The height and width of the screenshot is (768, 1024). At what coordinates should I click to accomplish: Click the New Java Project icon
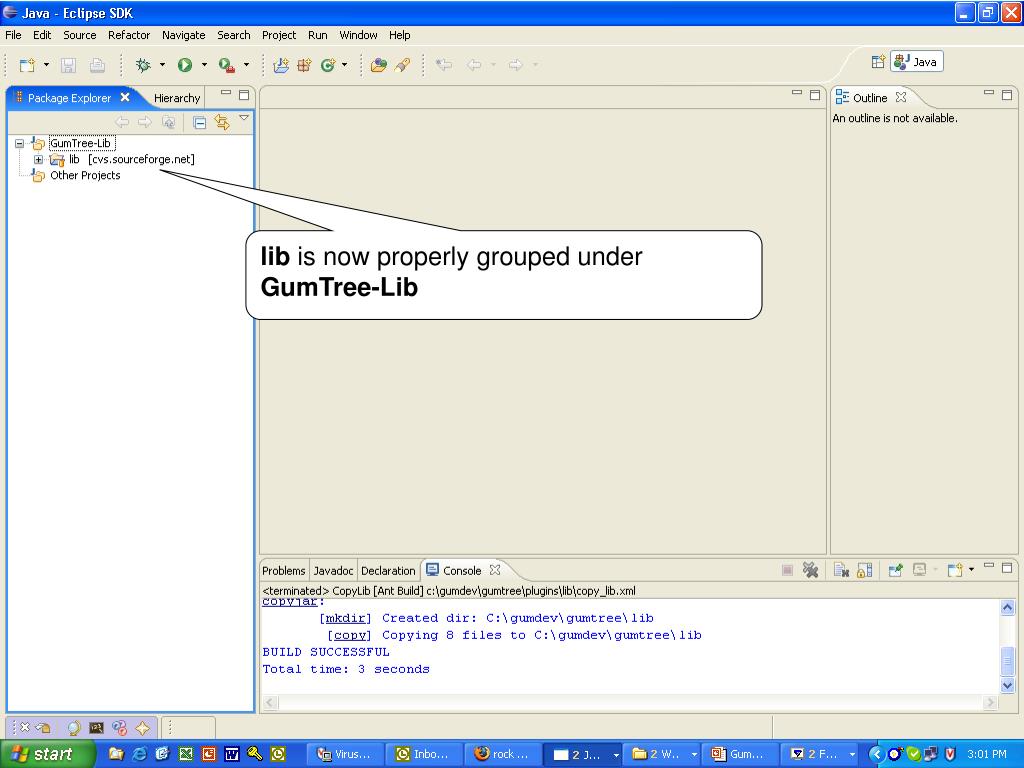[281, 65]
